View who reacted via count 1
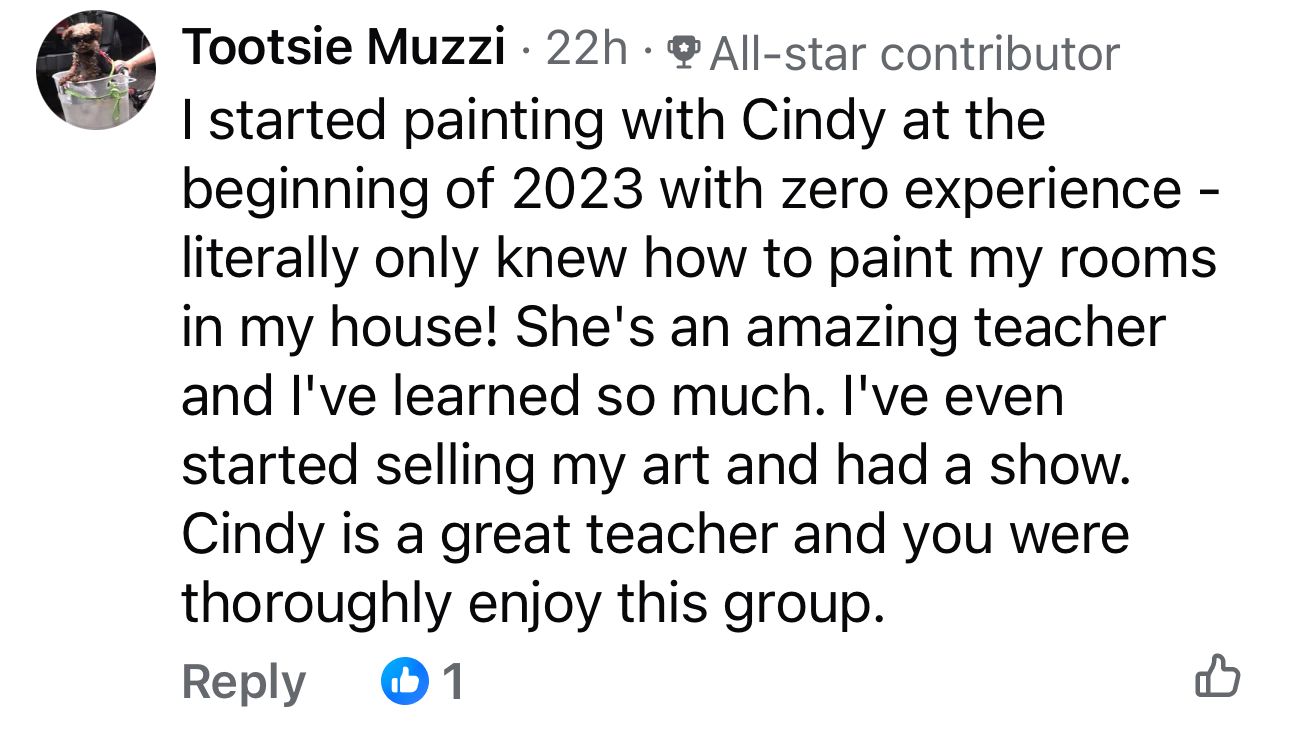Viewport: 1290px width, 750px height. 452,682
